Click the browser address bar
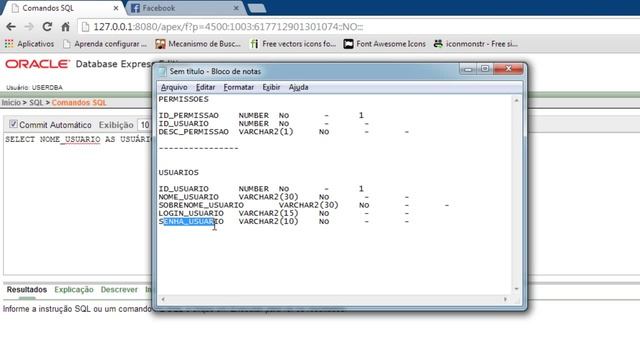 tap(359, 27)
